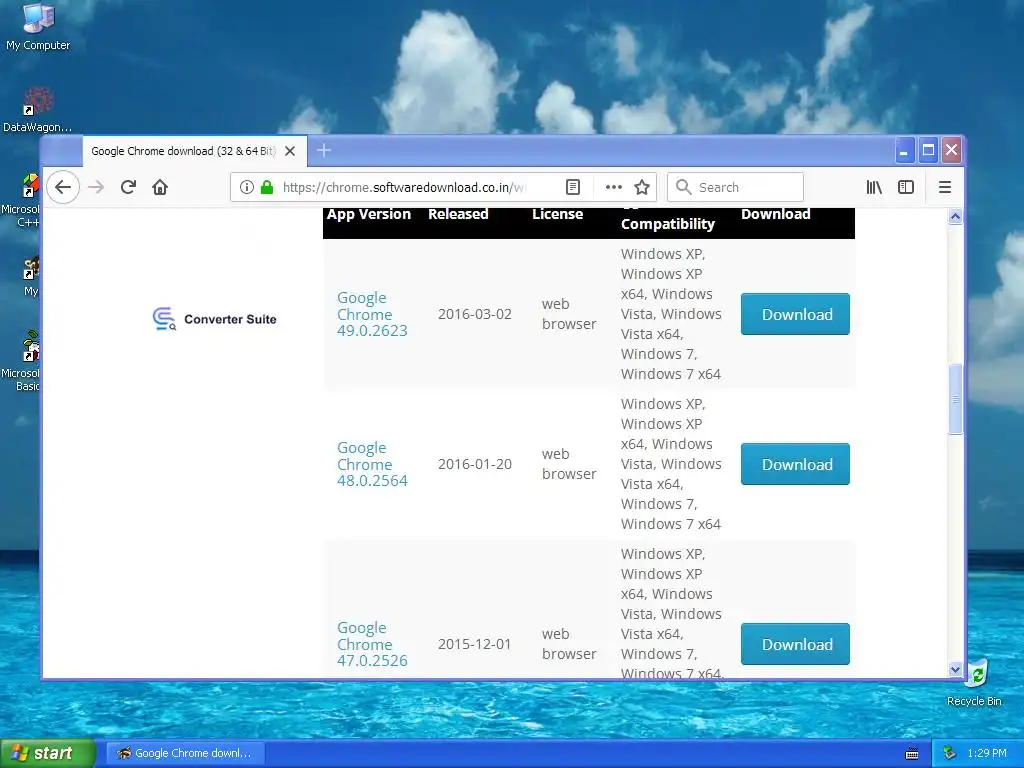This screenshot has height=768, width=1024.
Task: Open the Library bookmarks and history icon
Action: pos(874,187)
